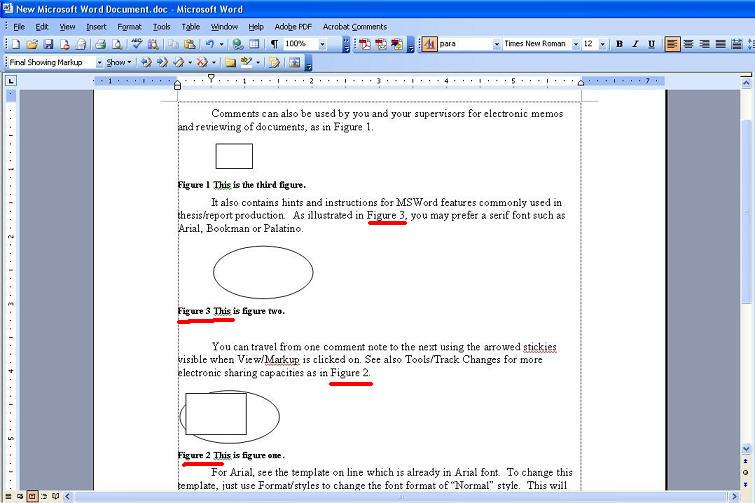Open the Table menu
The width and height of the screenshot is (755, 503).
(x=190, y=26)
